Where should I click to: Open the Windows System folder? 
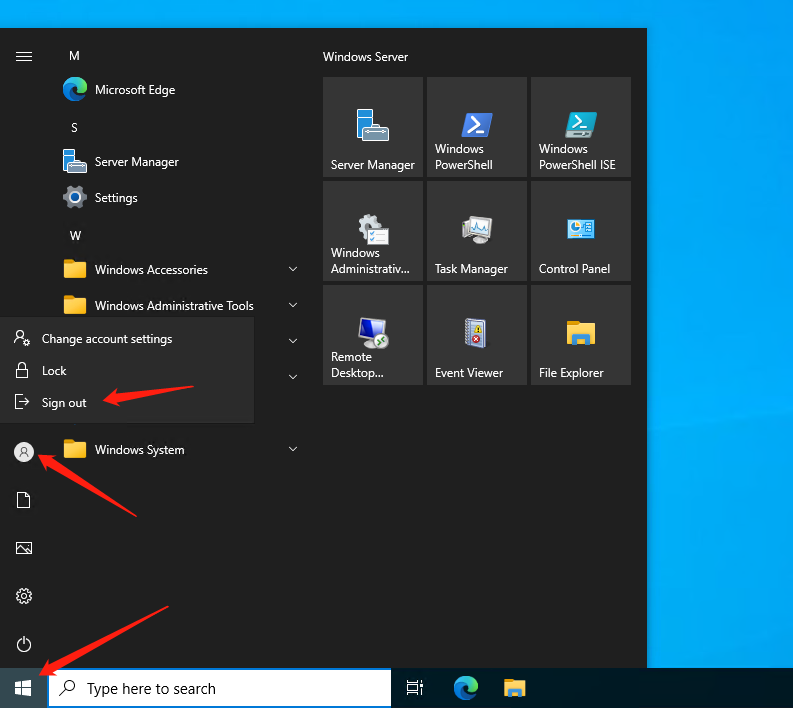pyautogui.click(x=180, y=449)
